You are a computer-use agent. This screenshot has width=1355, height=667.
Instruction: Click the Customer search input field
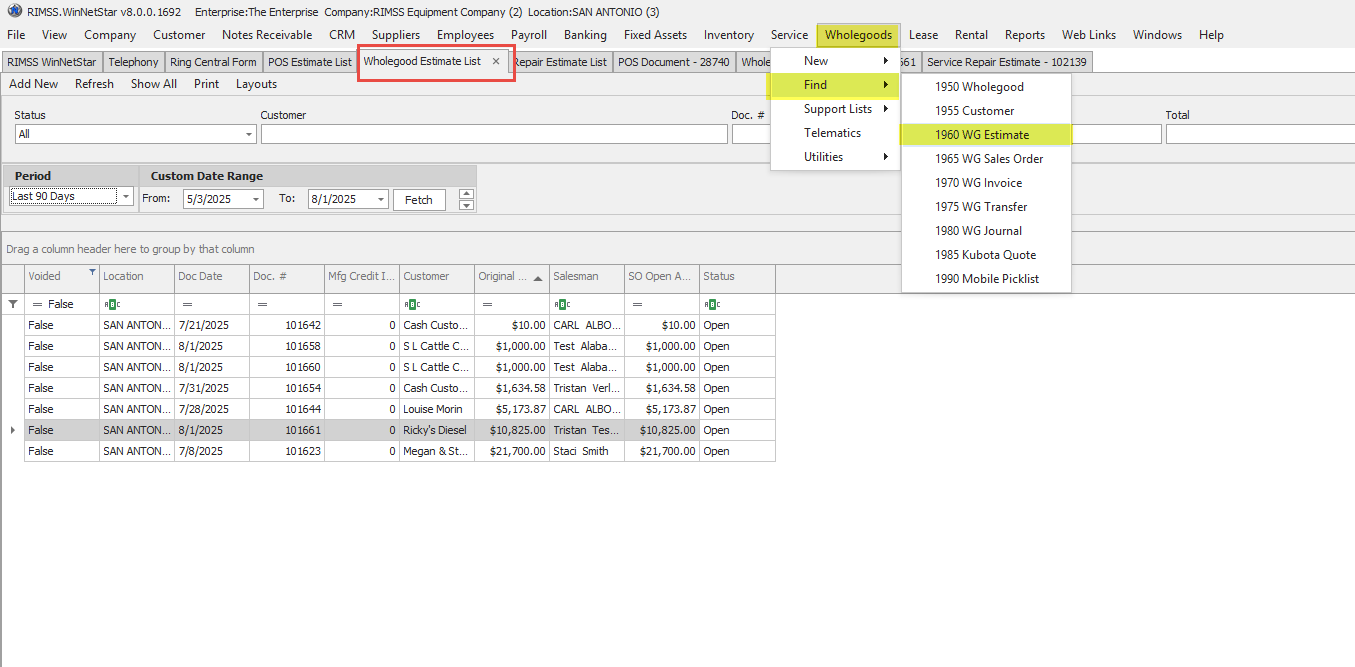pyautogui.click(x=494, y=134)
